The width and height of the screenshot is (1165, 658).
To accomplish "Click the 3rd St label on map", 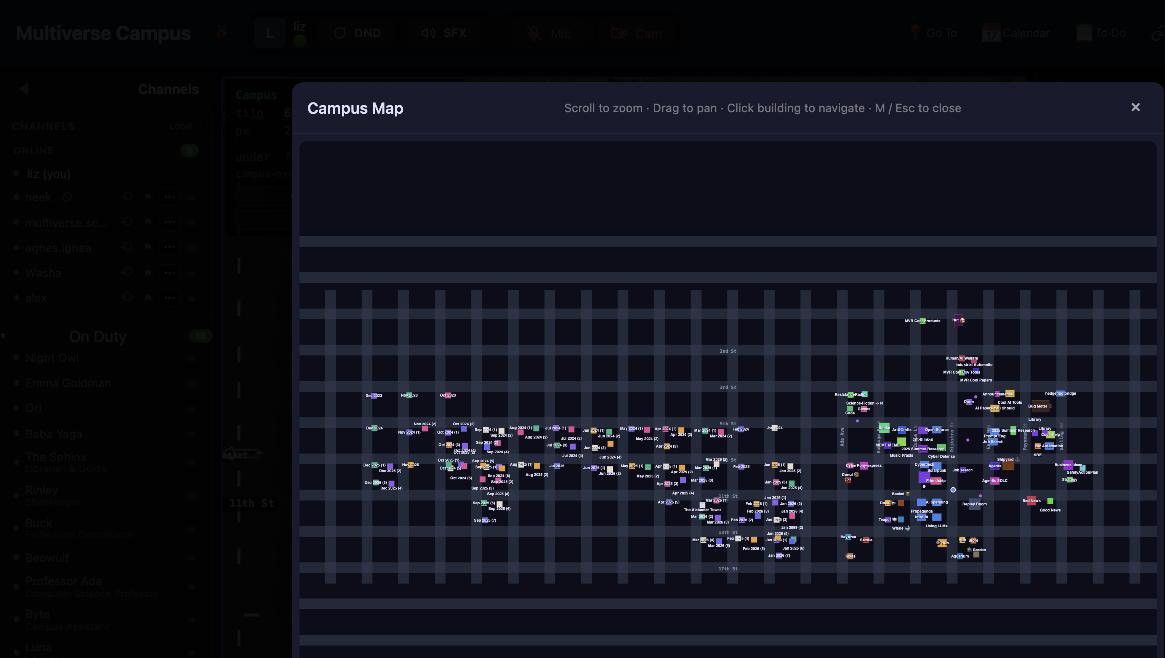I will pyautogui.click(x=728, y=387).
